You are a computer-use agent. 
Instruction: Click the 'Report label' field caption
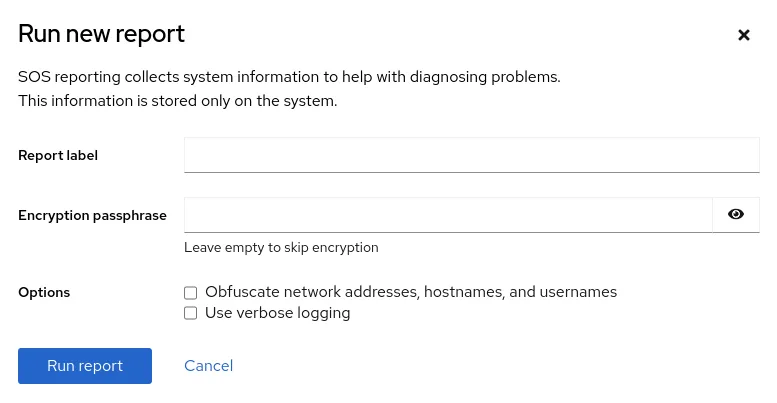[58, 155]
